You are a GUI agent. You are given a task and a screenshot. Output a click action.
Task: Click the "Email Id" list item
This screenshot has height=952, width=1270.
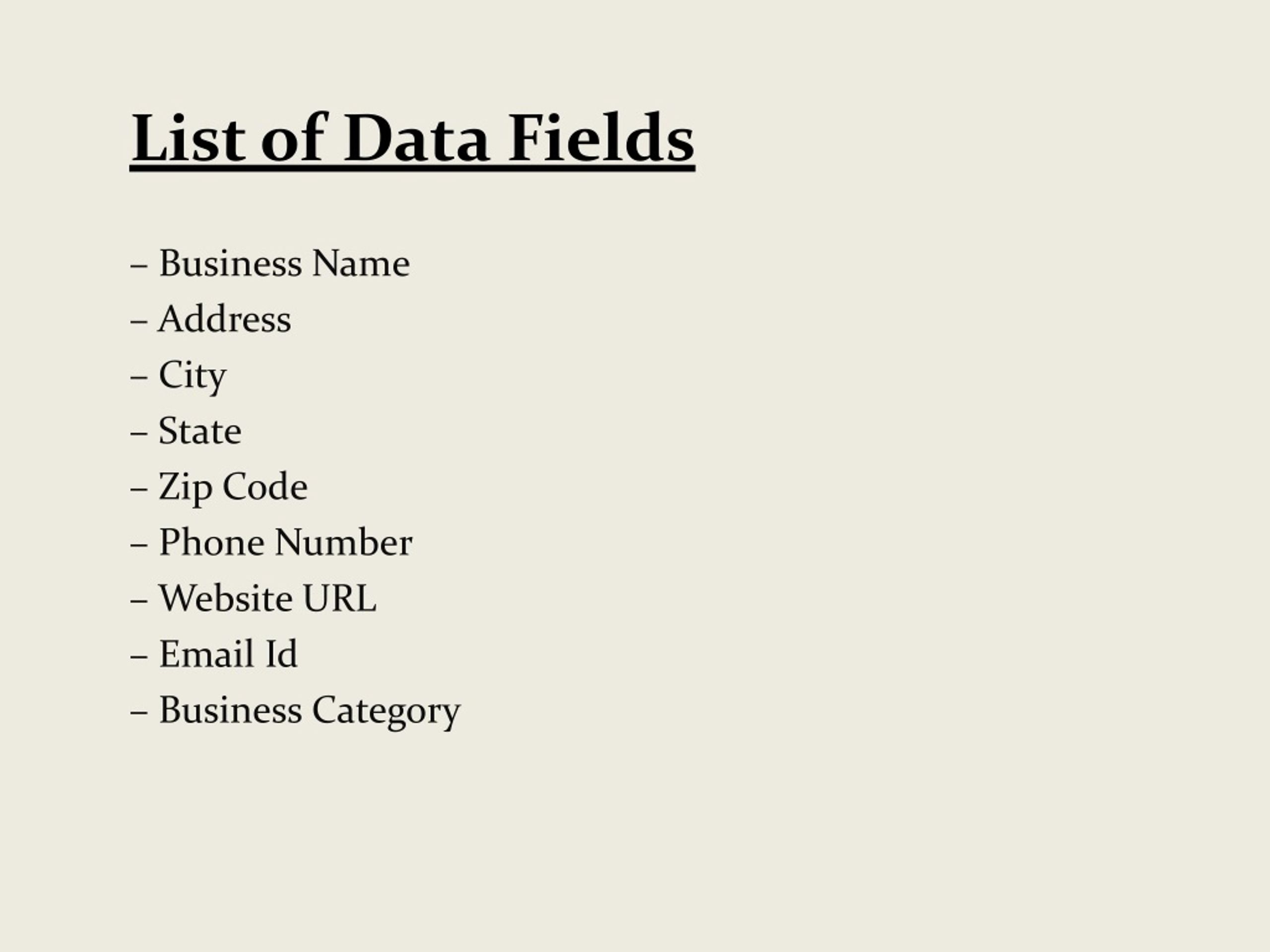pyautogui.click(x=228, y=654)
